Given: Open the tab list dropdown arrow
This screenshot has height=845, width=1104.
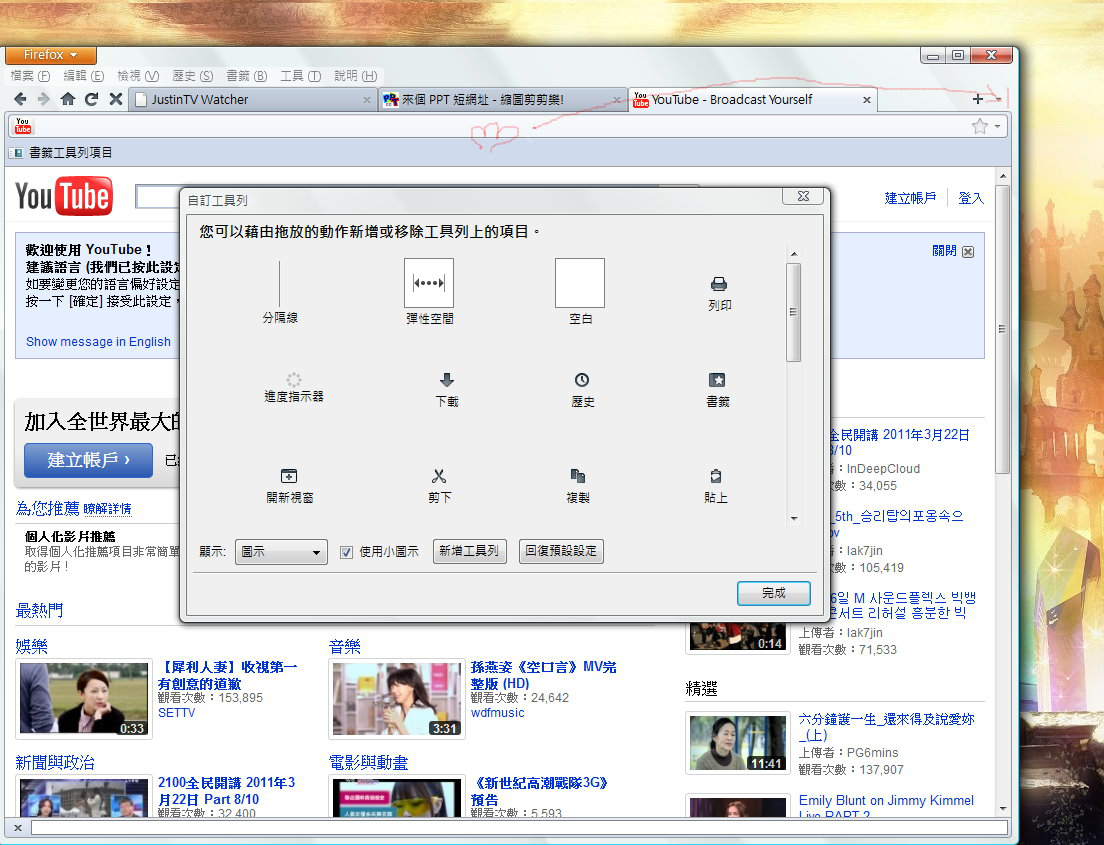Looking at the screenshot, I should [x=998, y=99].
